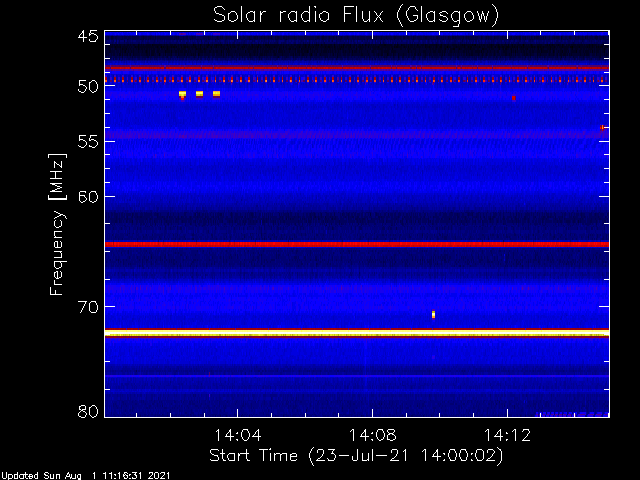Screen dimensions: 640x480
Task: Click the 'Updated Sun Aug 1 11:16:31 2021' text
Action: point(85,476)
